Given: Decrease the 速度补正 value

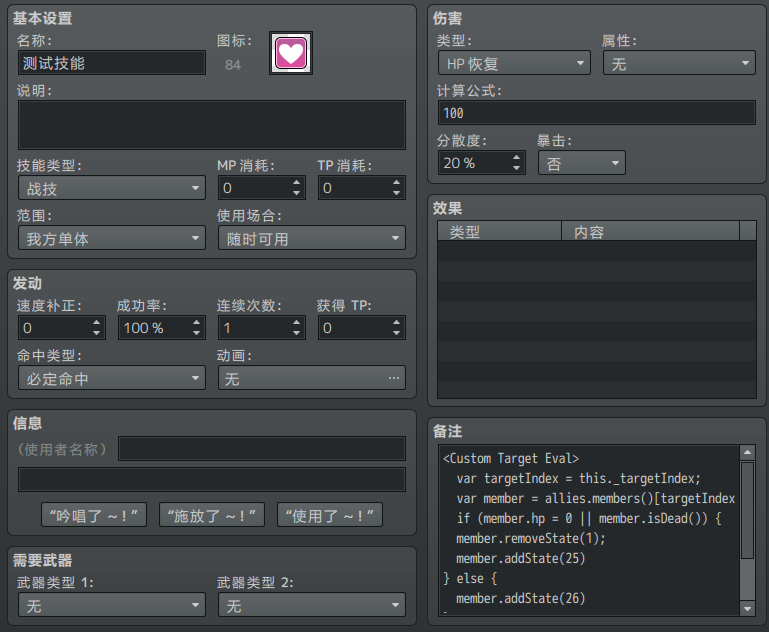Looking at the screenshot, I should tap(96, 333).
